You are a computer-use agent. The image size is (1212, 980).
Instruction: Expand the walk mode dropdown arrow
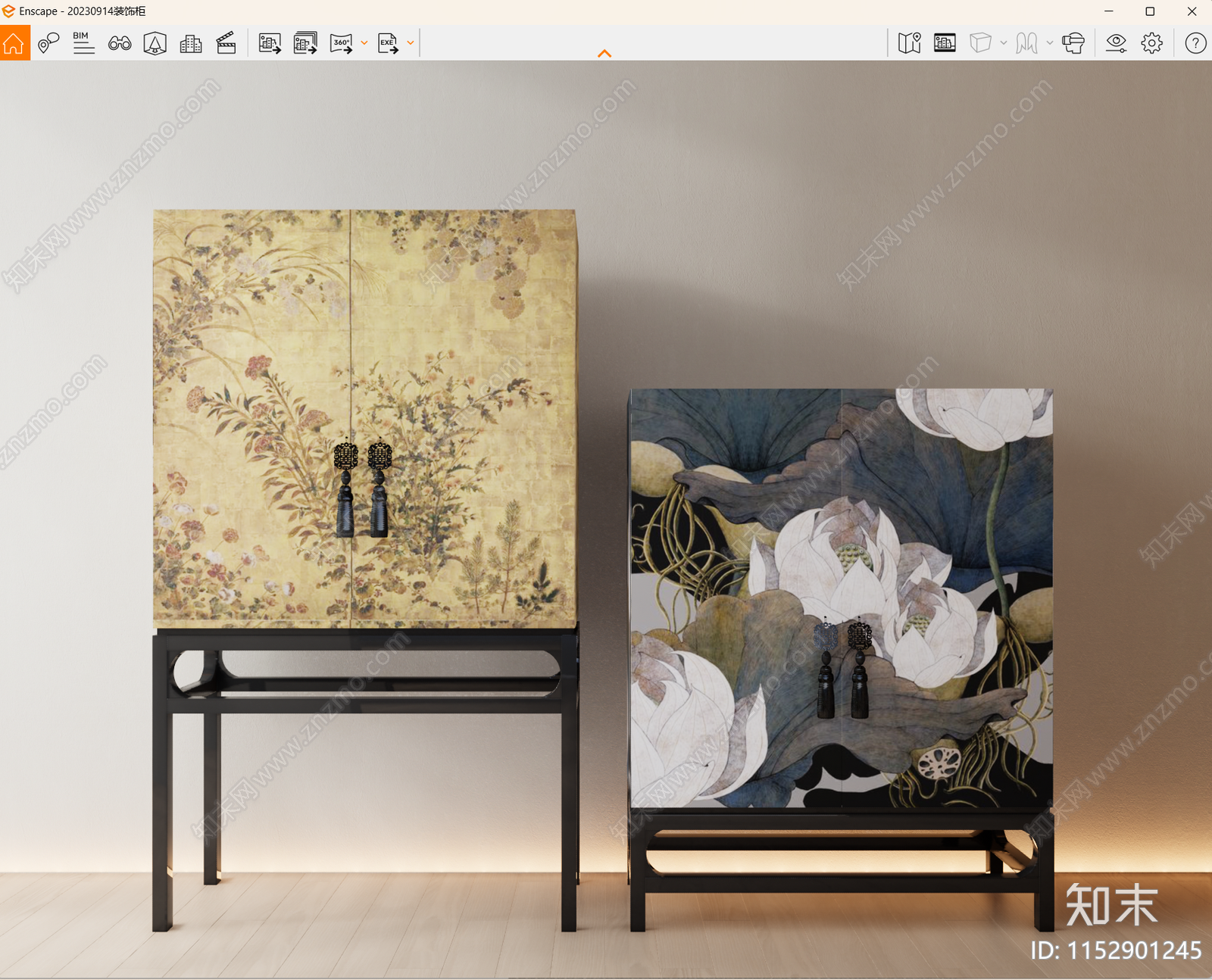click(1050, 43)
